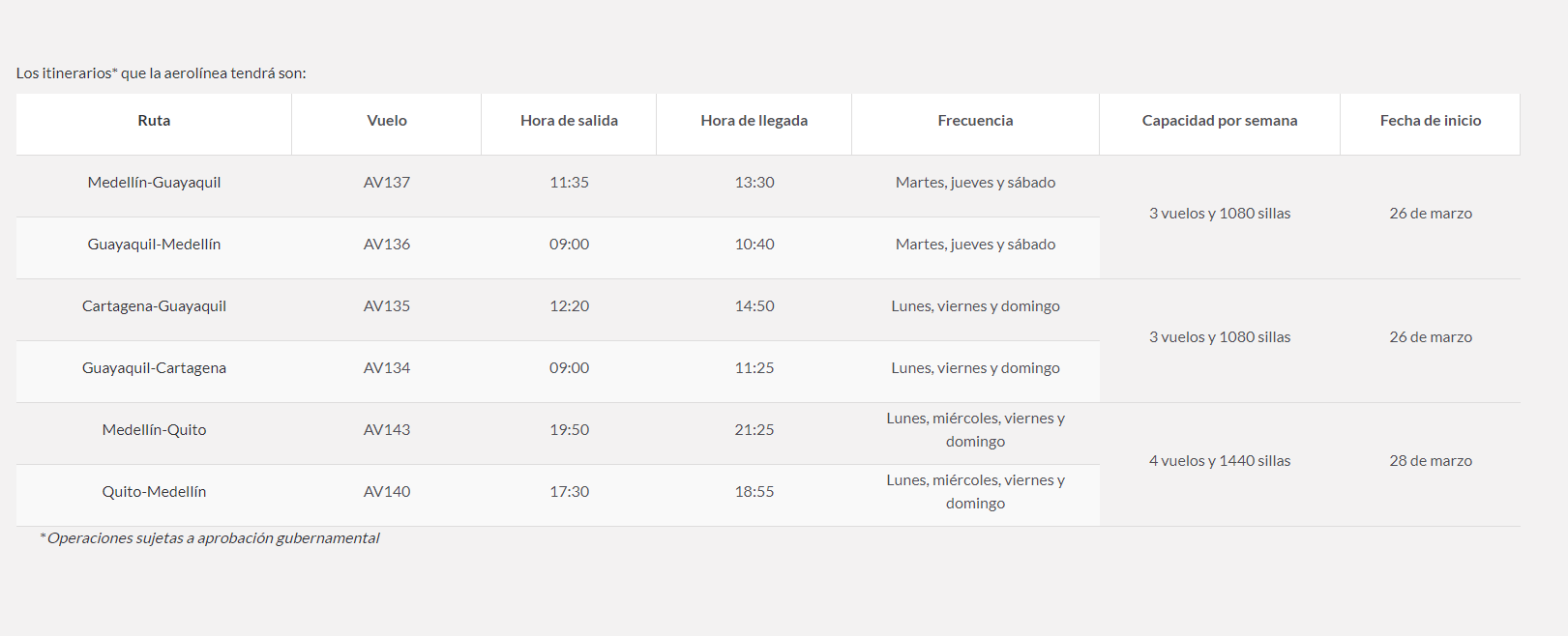Select flight number AV143
The width and height of the screenshot is (1568, 636).
pos(387,430)
